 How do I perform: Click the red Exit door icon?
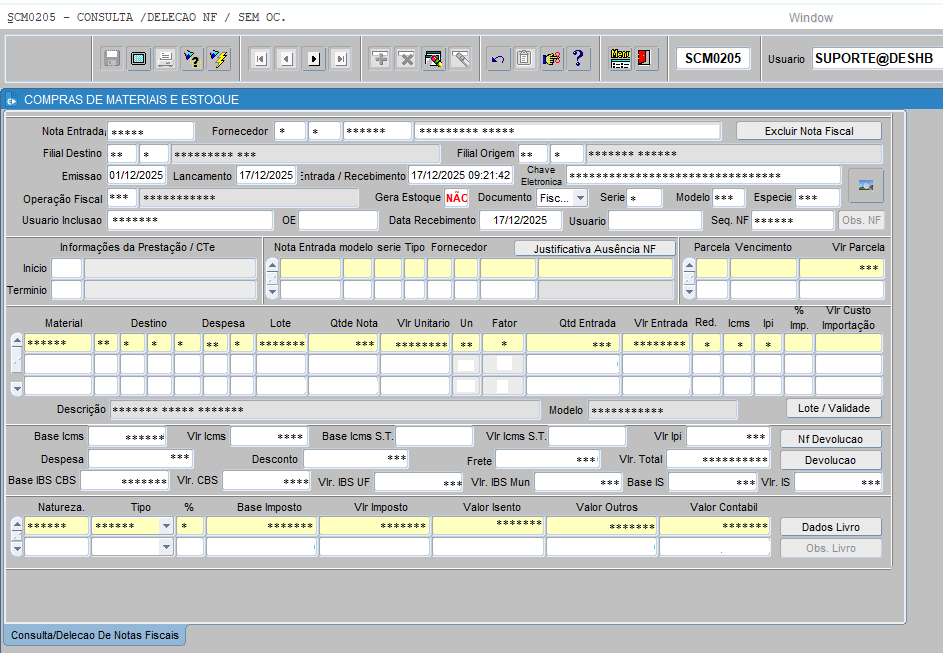point(646,59)
